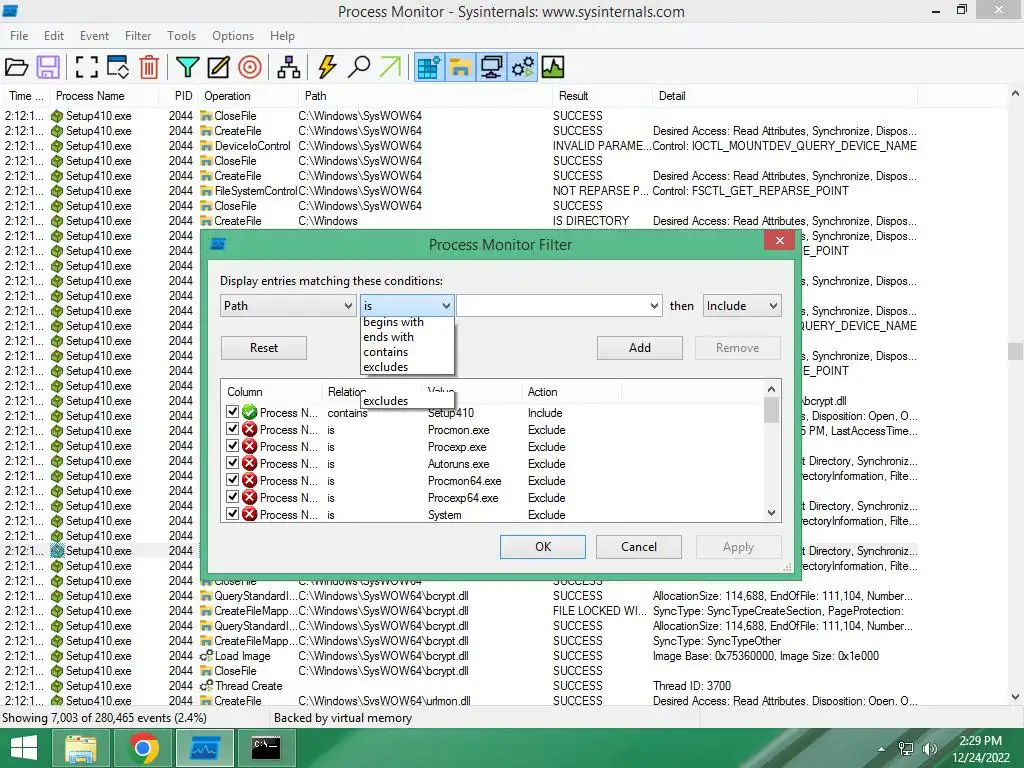
Task: Open the Process Tree icon
Action: click(x=288, y=67)
